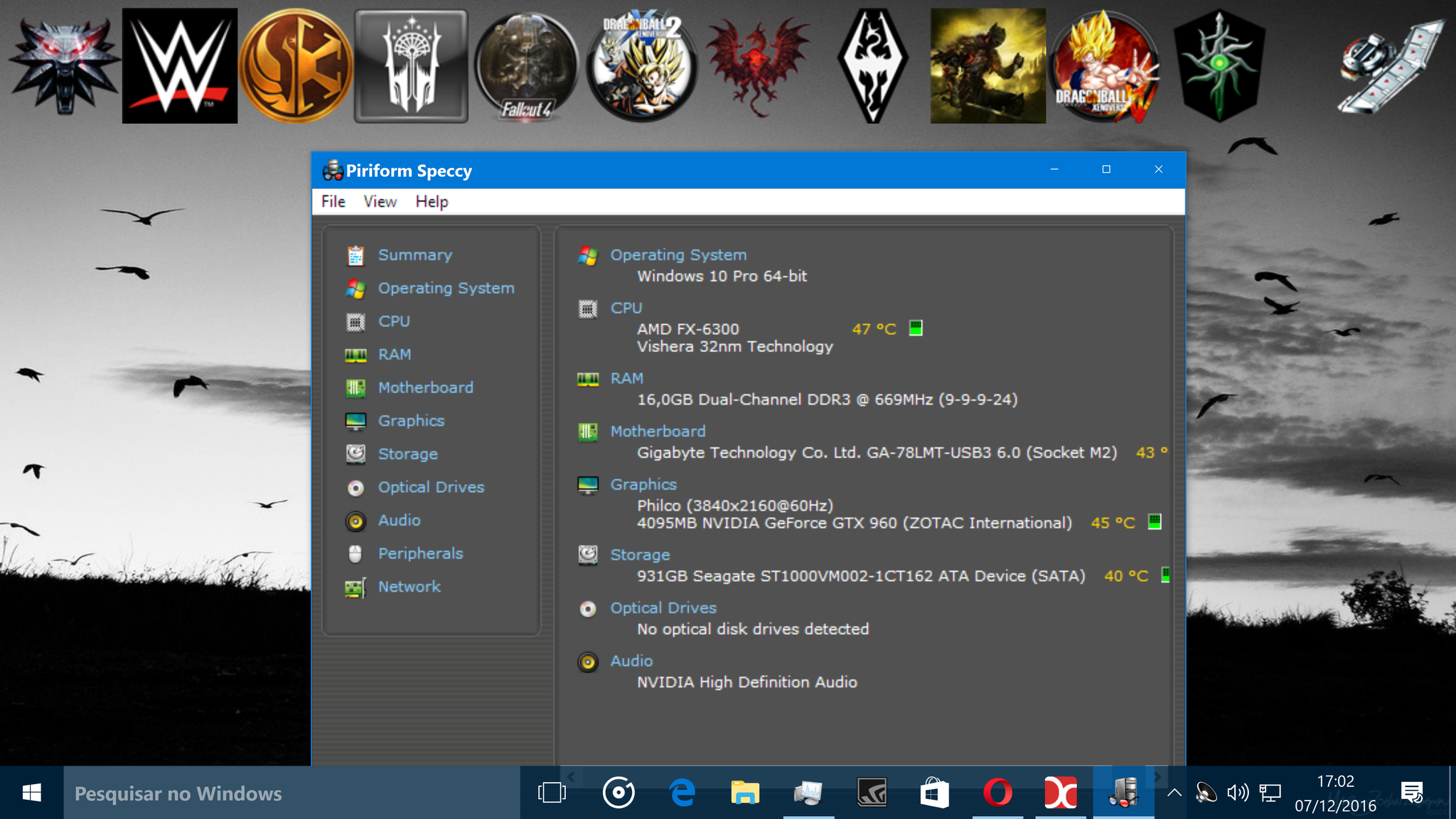
Task: Click the CPU temperature green indicator icon
Action: [916, 328]
